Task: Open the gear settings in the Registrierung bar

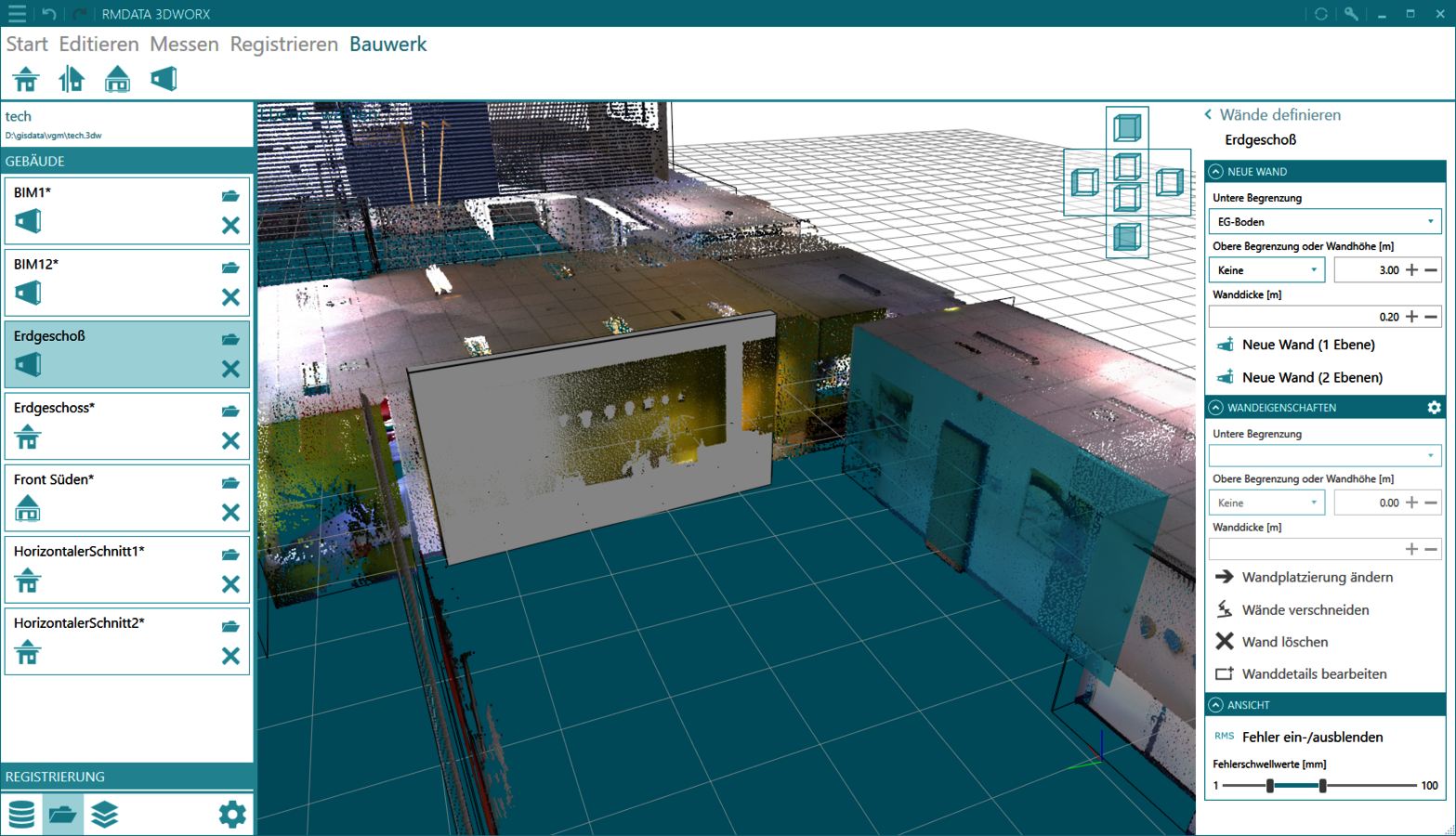Action: [x=231, y=815]
